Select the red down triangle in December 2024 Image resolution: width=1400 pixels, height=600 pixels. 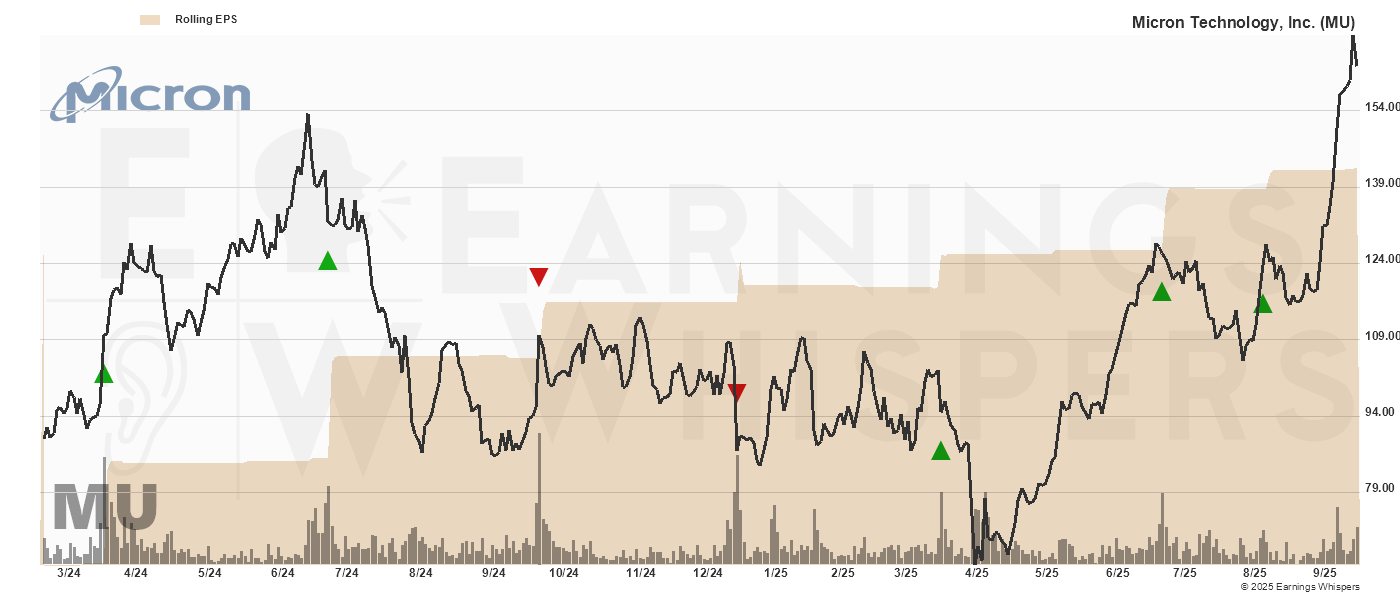tap(737, 392)
